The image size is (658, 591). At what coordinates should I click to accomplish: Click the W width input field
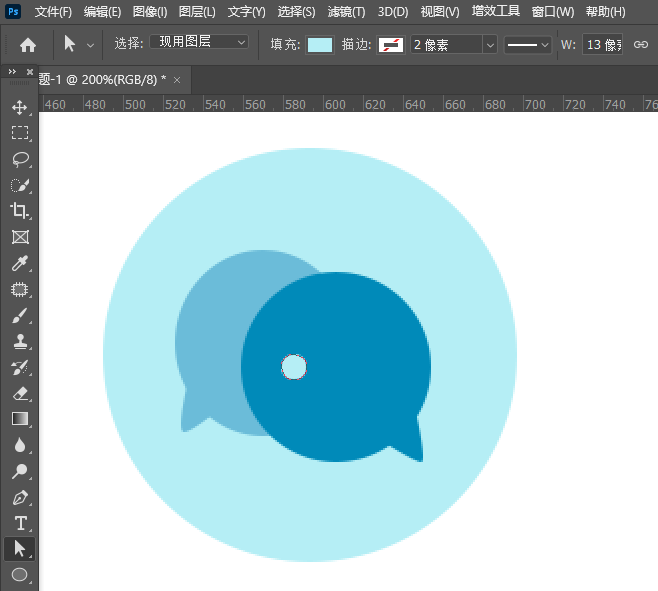pyautogui.click(x=602, y=45)
